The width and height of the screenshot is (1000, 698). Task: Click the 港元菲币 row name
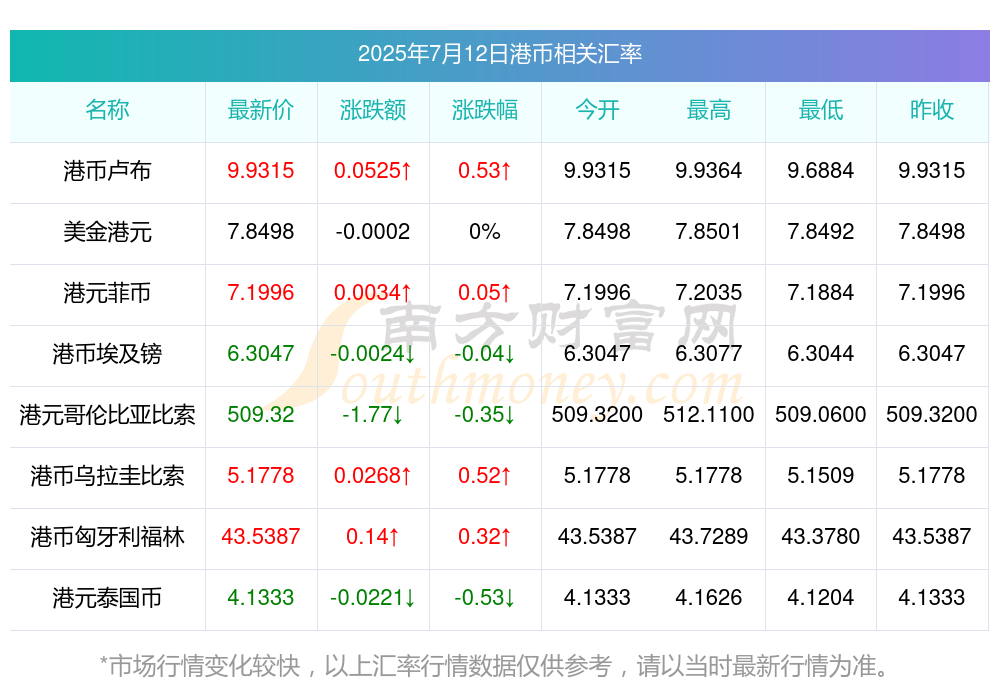pyautogui.click(x=107, y=293)
